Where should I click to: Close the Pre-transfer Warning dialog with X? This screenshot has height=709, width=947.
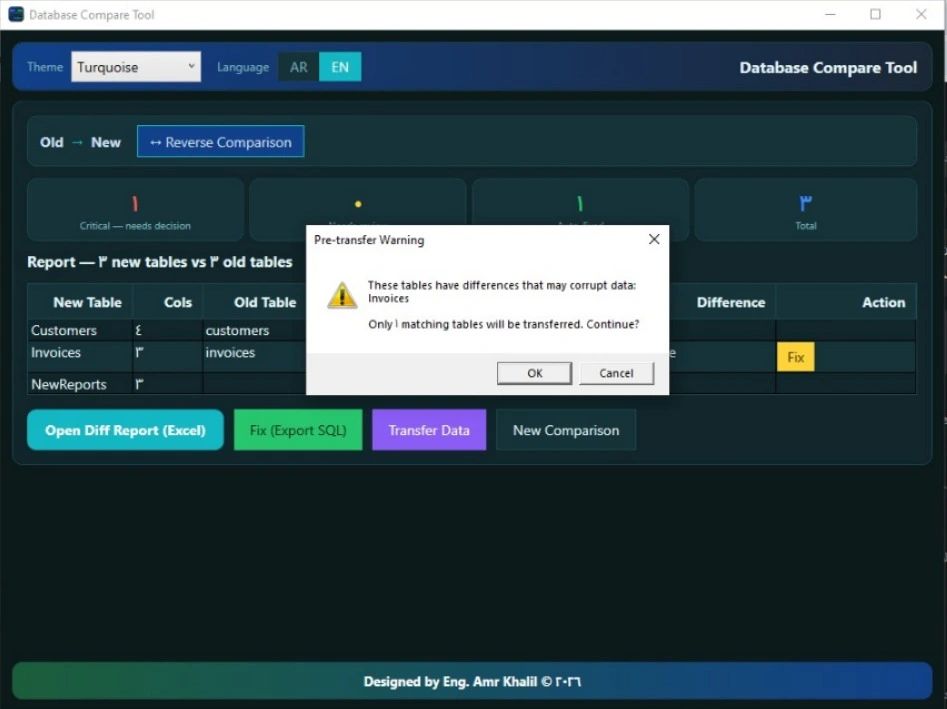point(654,240)
